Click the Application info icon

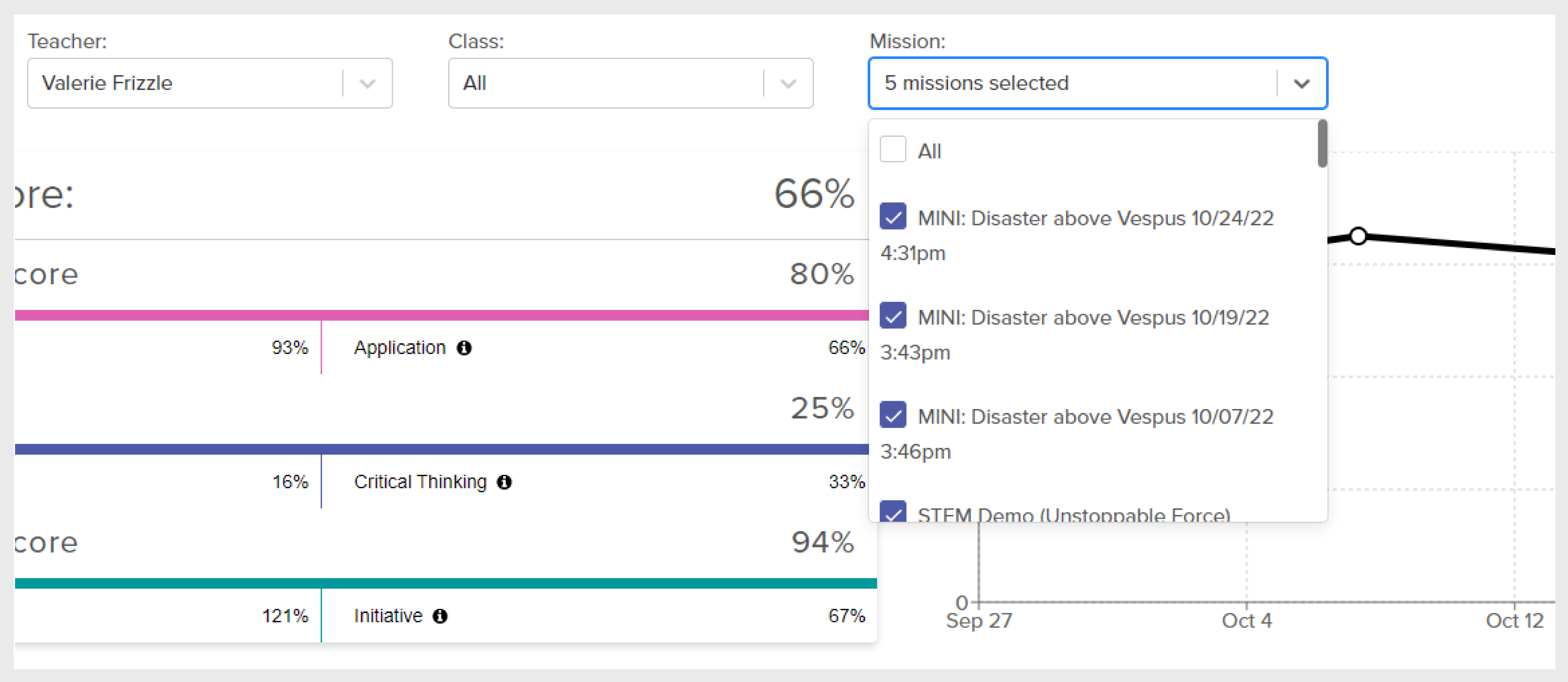(464, 348)
